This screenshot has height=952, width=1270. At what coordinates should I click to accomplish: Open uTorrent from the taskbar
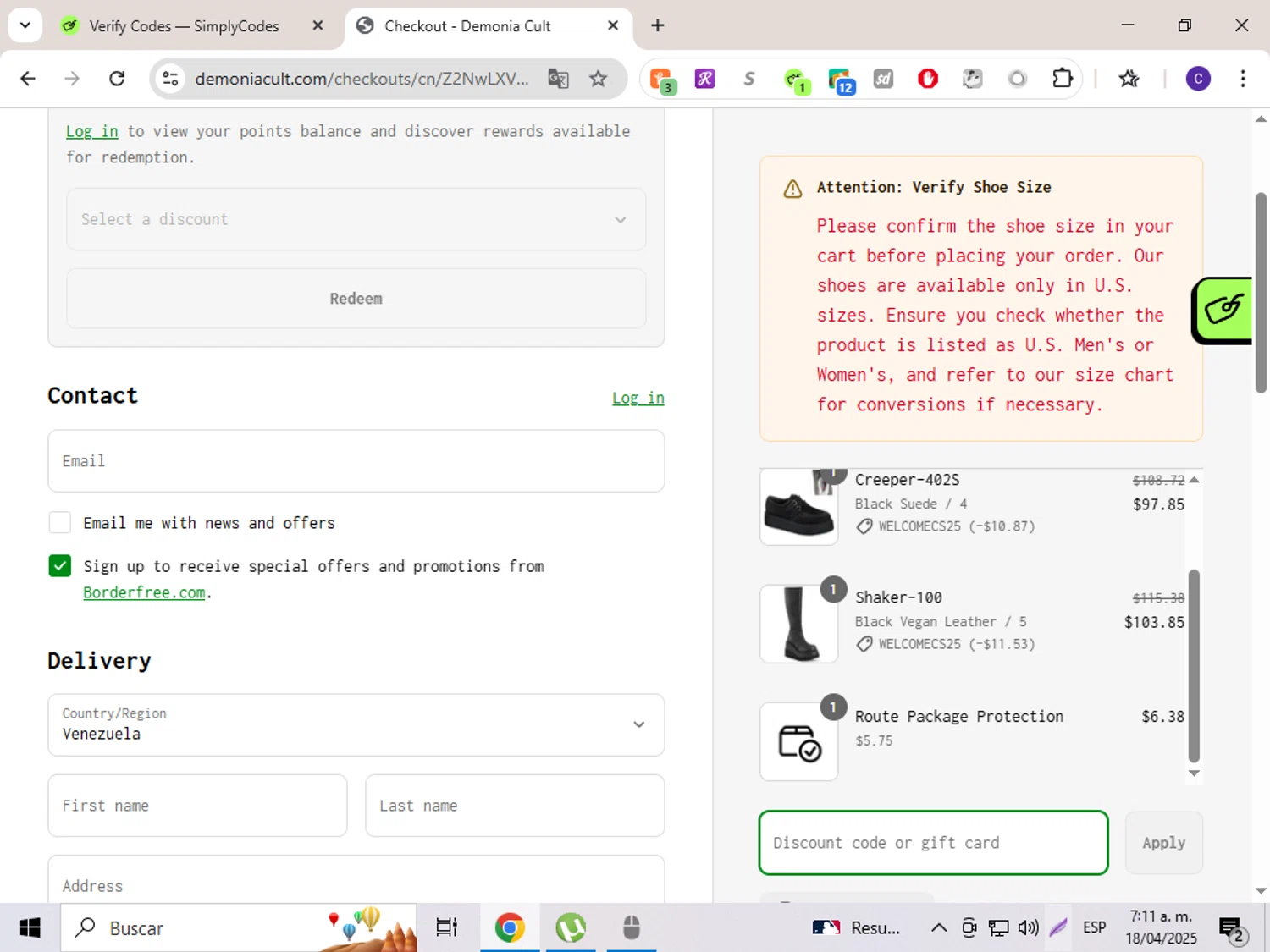pos(571,928)
